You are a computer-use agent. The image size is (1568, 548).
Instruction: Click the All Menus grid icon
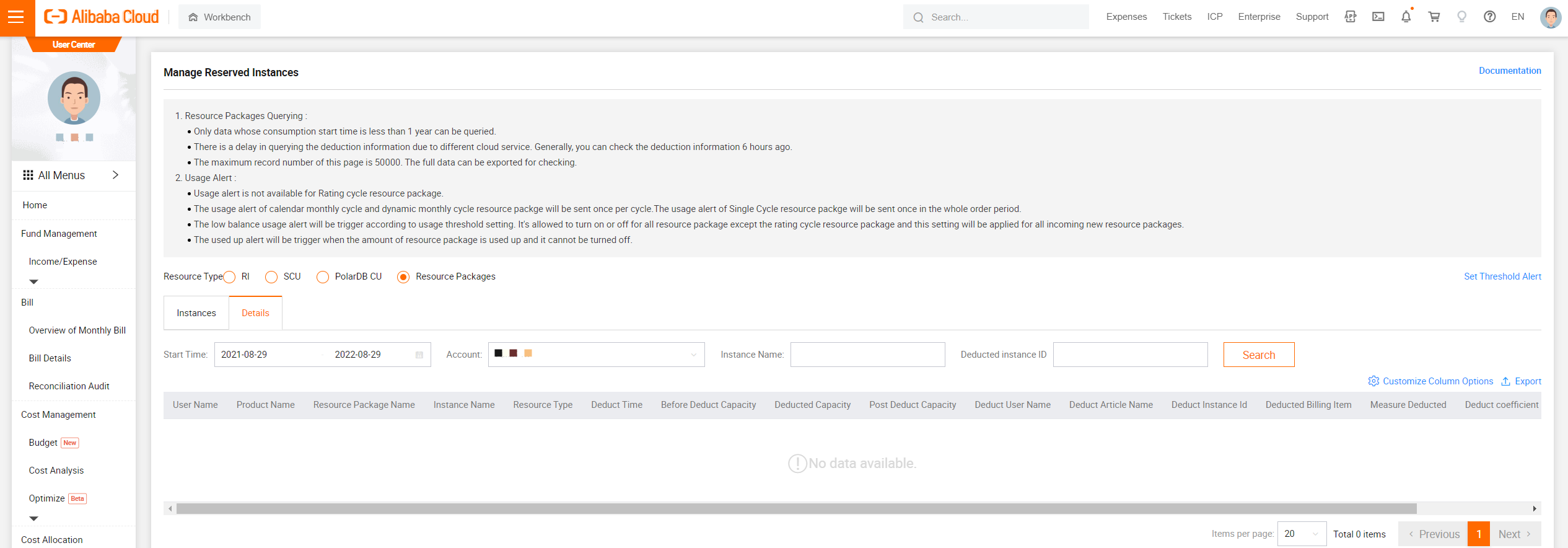tap(28, 175)
